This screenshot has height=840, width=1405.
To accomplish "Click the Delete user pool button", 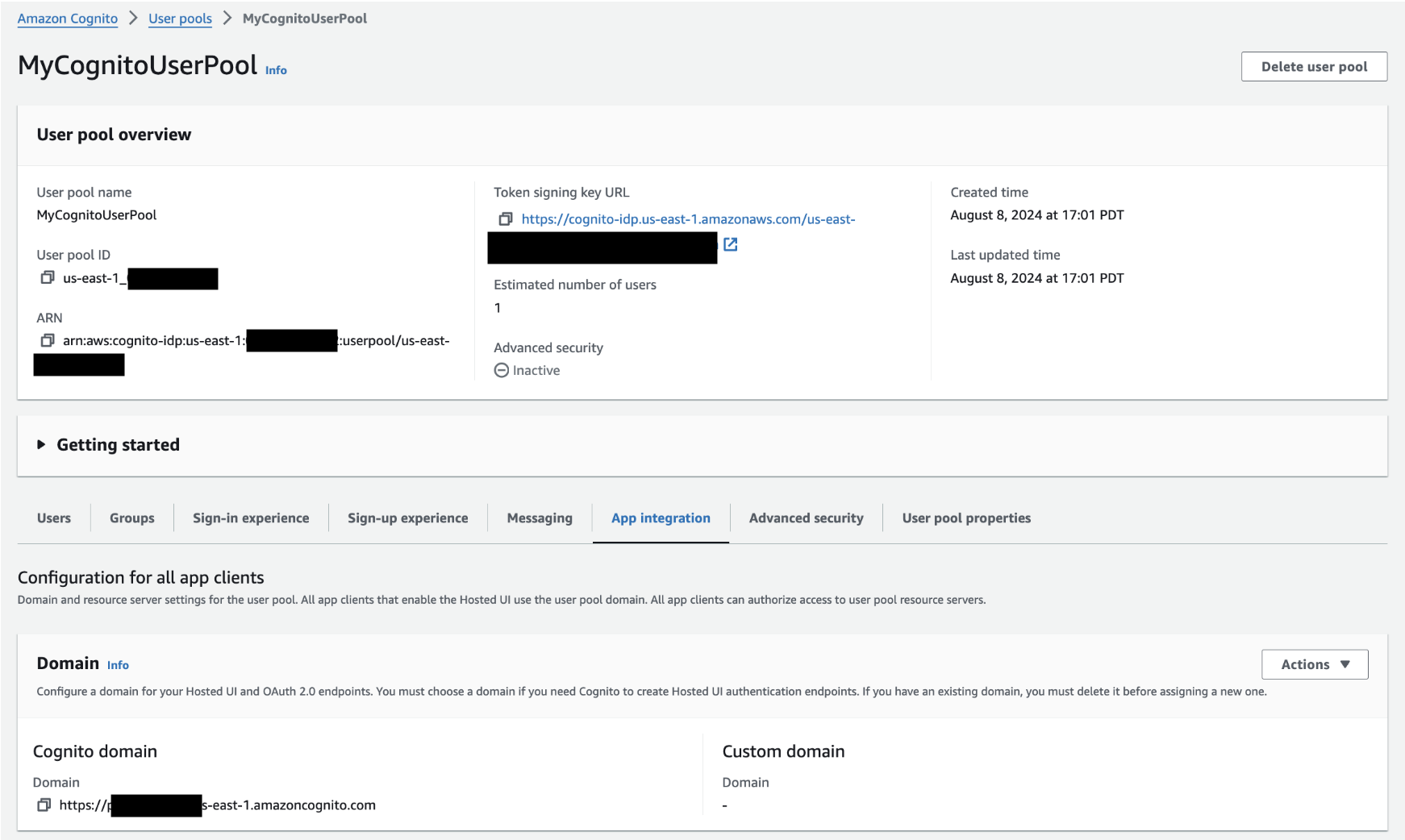I will (x=1314, y=66).
